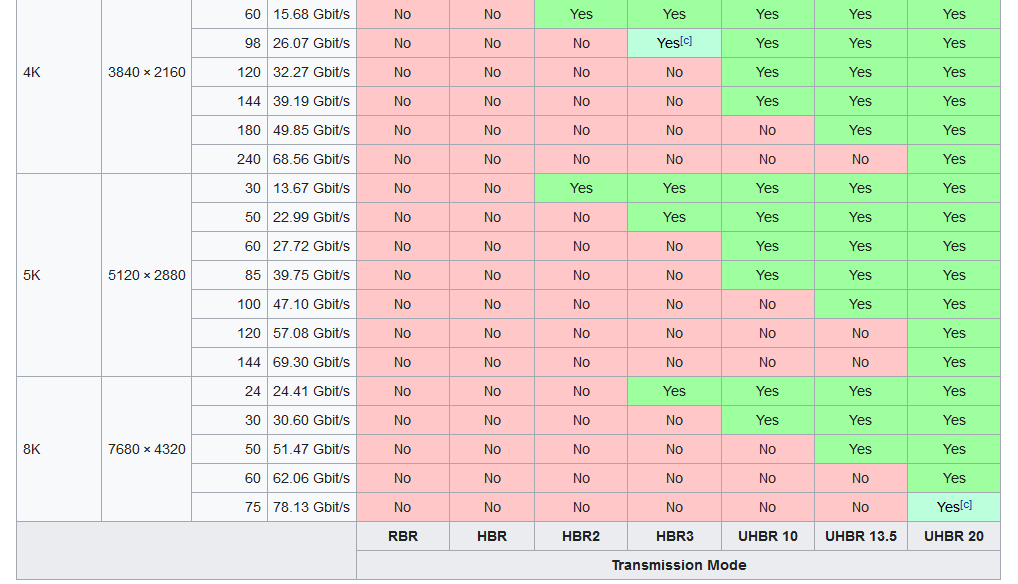The height and width of the screenshot is (584, 1018).
Task: Click the 85 Hz refresh rate cell
Action: pos(229,275)
